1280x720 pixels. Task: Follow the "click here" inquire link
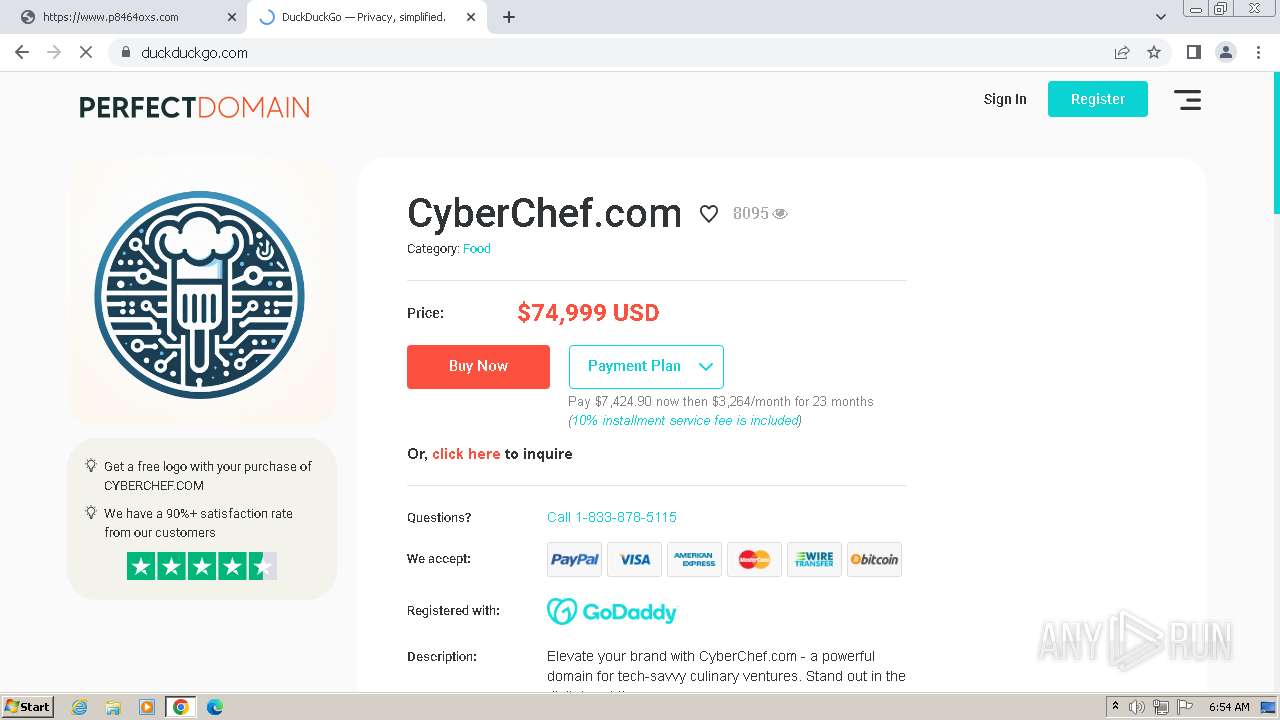[x=466, y=454]
